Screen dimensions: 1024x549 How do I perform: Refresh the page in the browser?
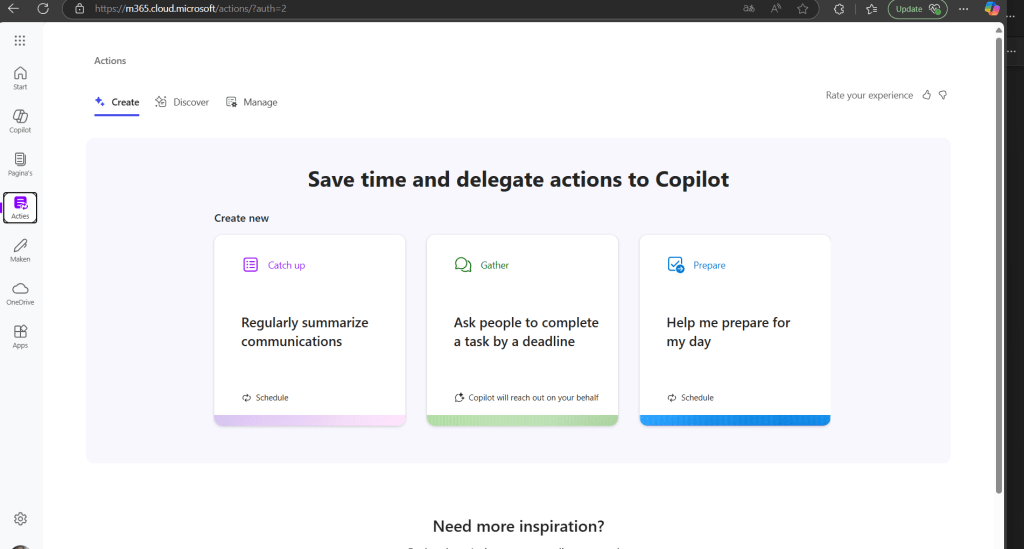click(43, 9)
